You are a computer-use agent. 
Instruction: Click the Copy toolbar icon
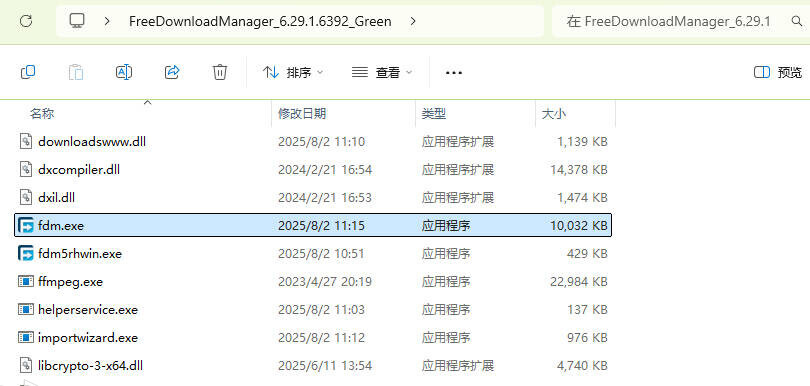click(x=28, y=72)
